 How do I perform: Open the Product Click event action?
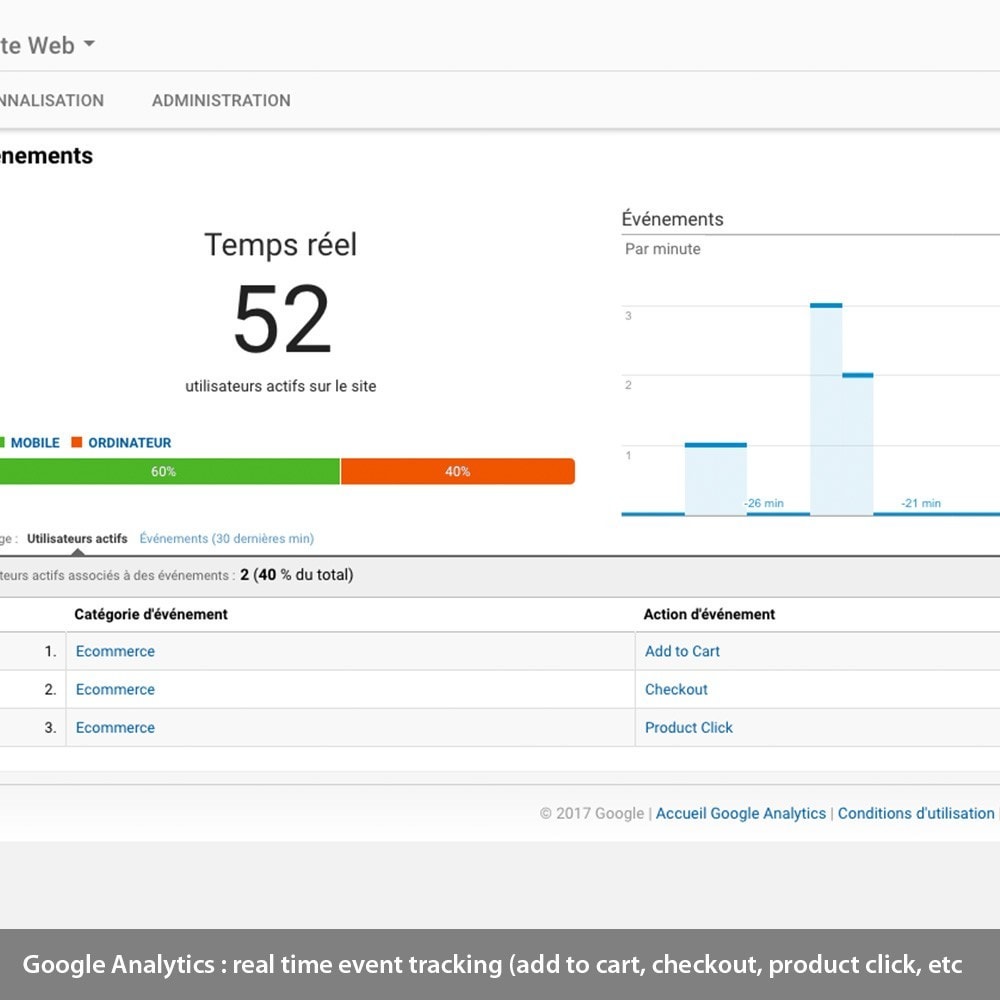click(x=689, y=728)
